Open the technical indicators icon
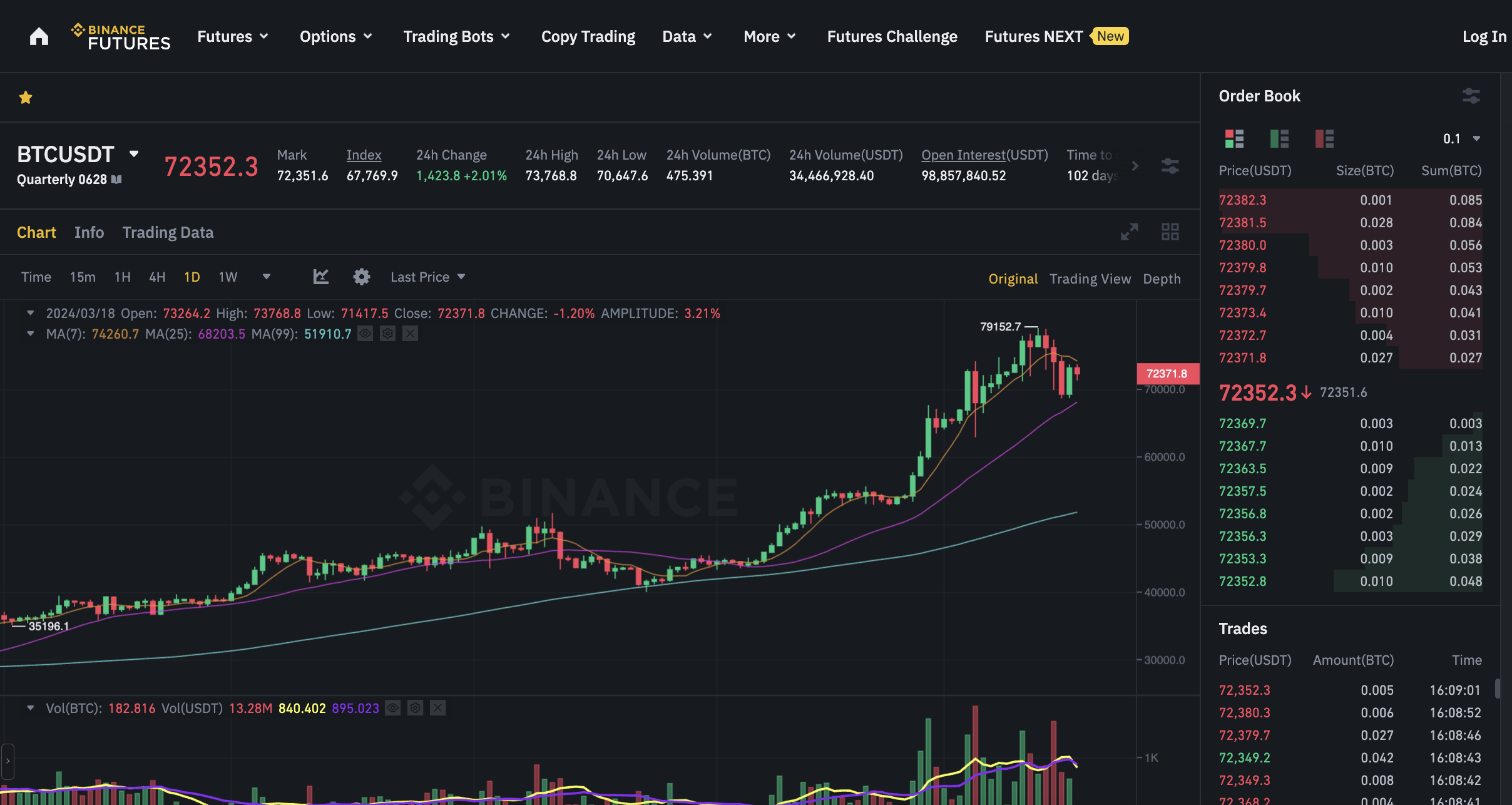 coord(321,277)
